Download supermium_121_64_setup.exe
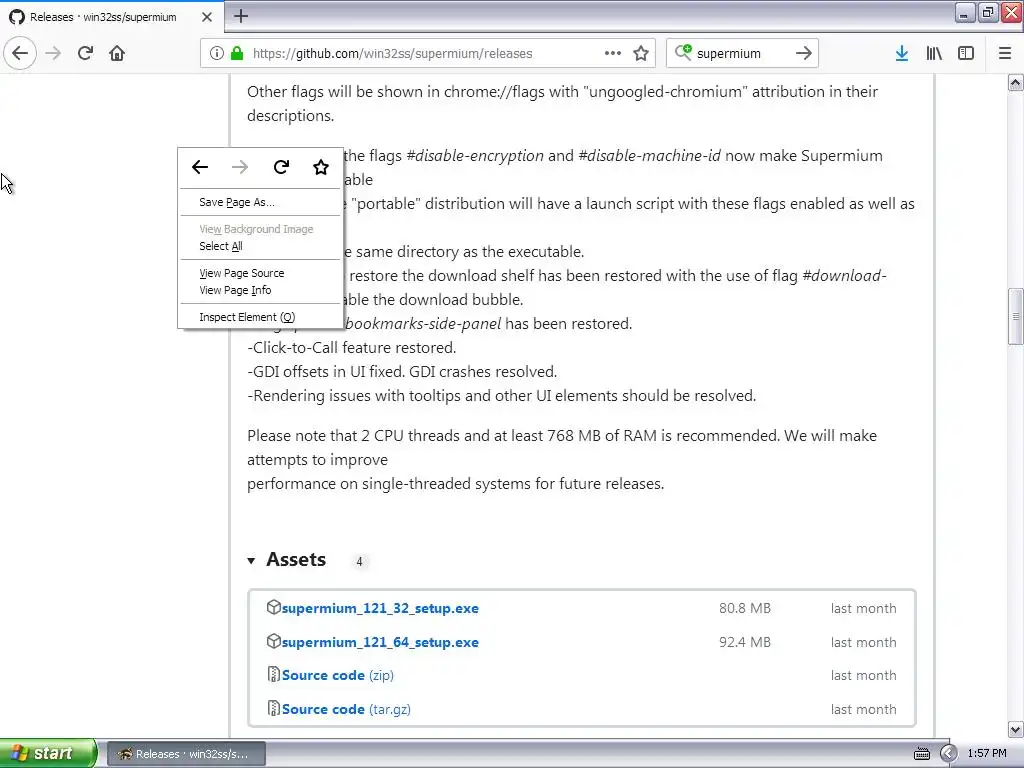The image size is (1024, 768). pos(380,642)
